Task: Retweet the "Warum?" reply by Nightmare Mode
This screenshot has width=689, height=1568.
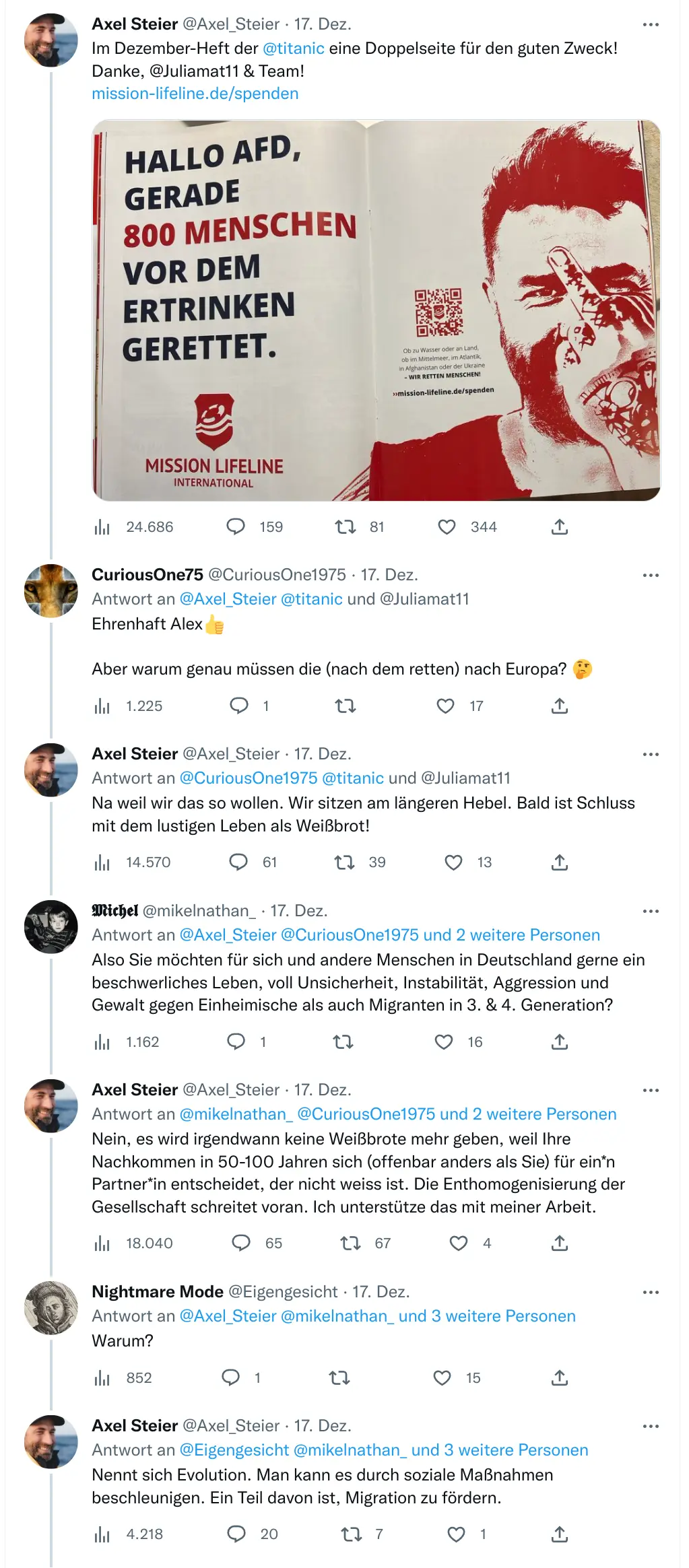Action: (339, 1378)
